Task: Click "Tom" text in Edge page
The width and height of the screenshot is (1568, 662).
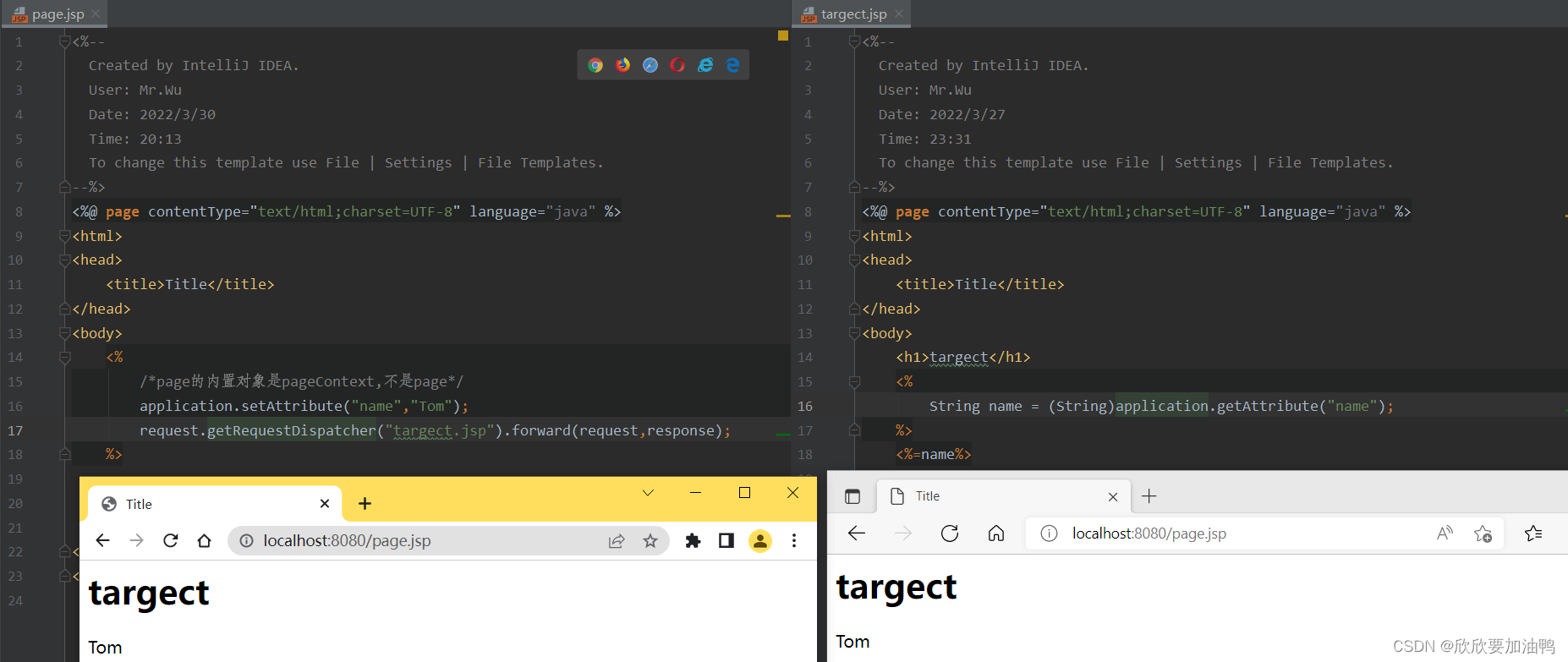Action: pyautogui.click(x=853, y=642)
